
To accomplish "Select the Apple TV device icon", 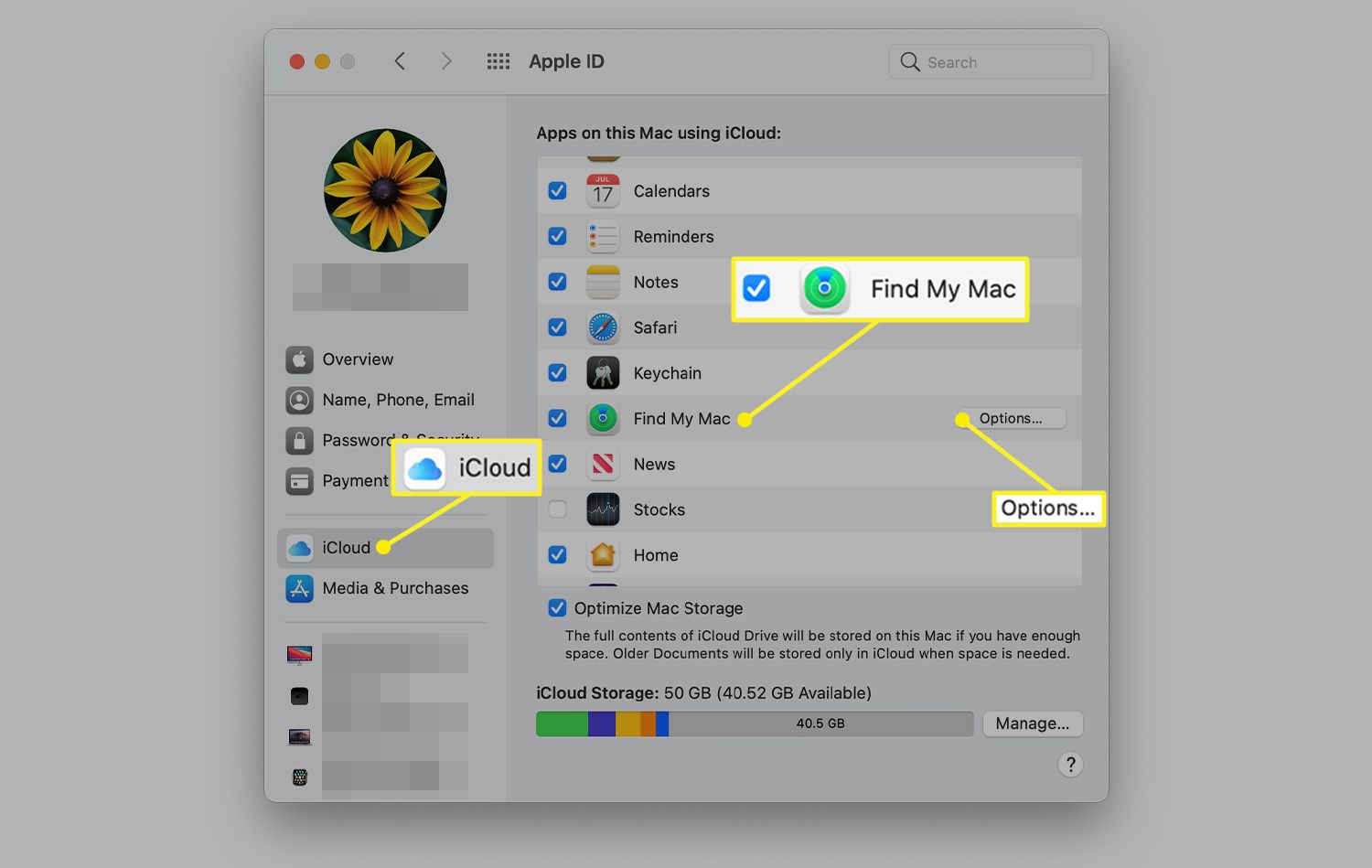I will coord(299,696).
